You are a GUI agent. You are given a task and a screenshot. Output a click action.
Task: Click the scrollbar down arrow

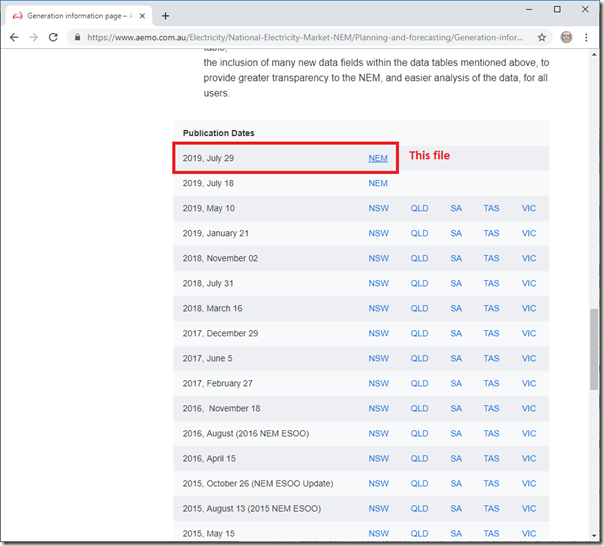(x=594, y=536)
